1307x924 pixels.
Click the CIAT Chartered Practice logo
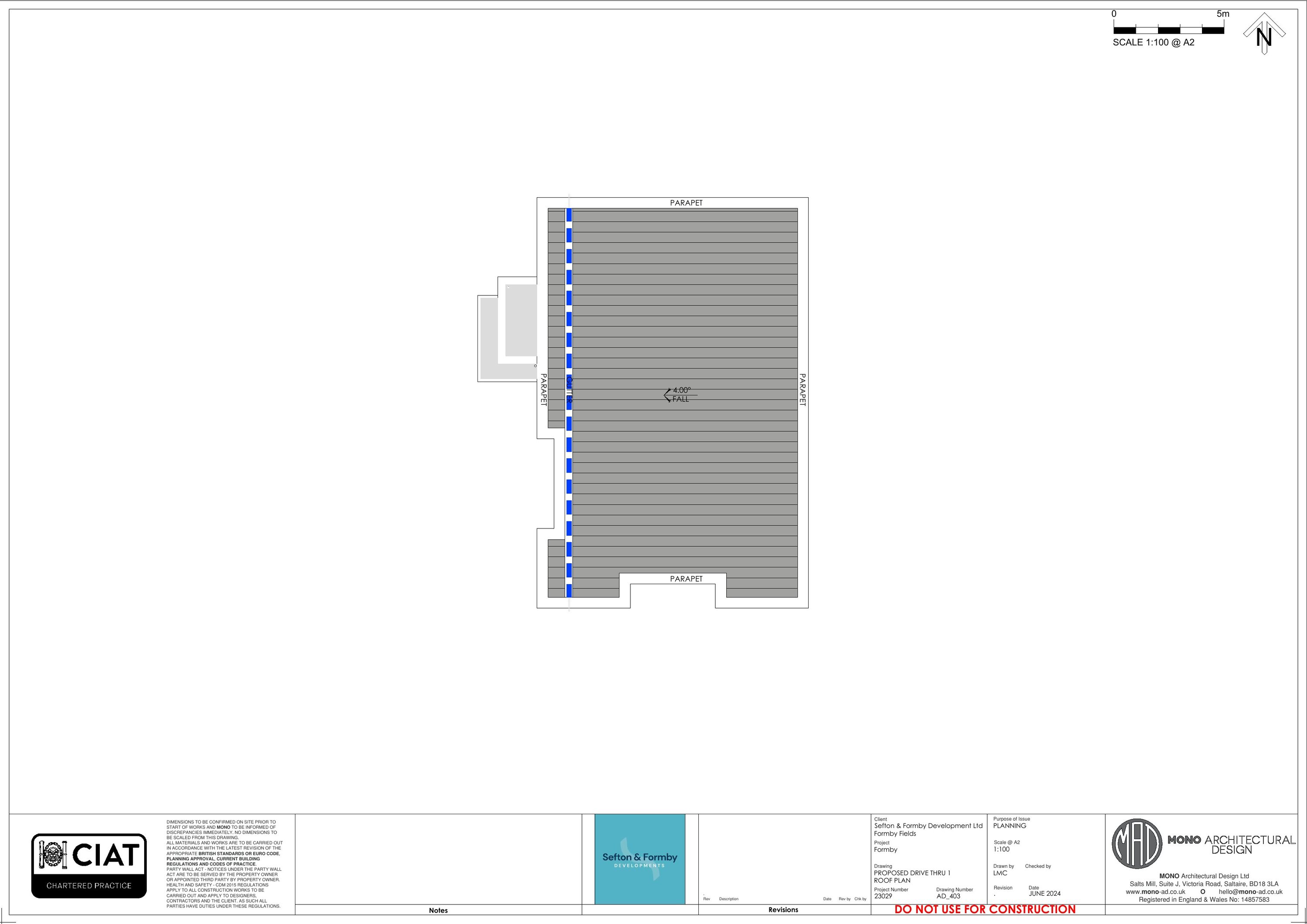[x=89, y=865]
